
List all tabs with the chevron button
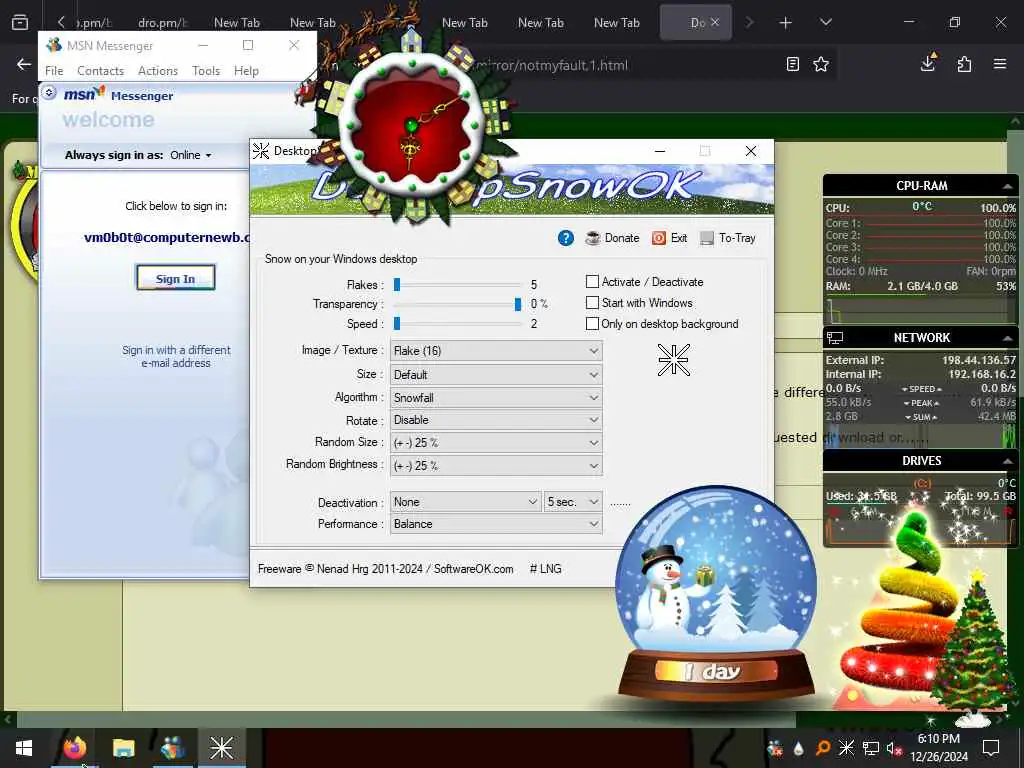(825, 22)
